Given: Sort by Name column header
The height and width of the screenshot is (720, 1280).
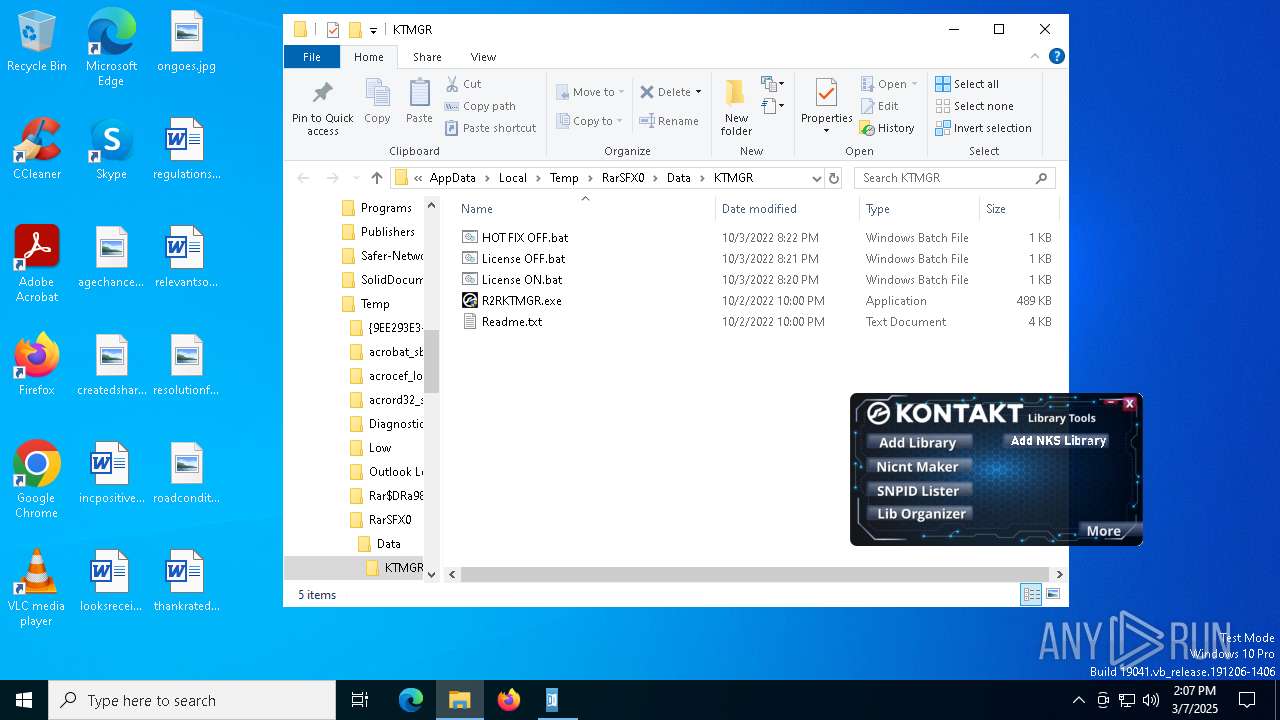Looking at the screenshot, I should 585,209.
